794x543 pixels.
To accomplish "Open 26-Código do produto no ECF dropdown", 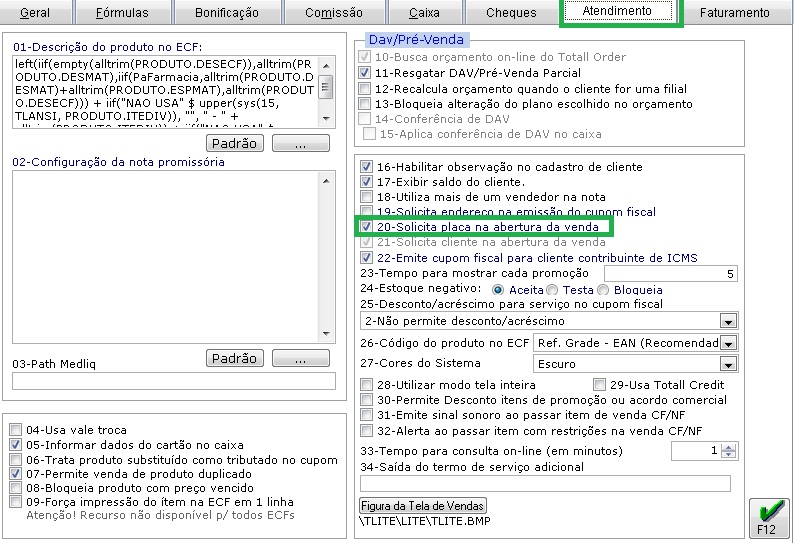I will click(x=728, y=343).
